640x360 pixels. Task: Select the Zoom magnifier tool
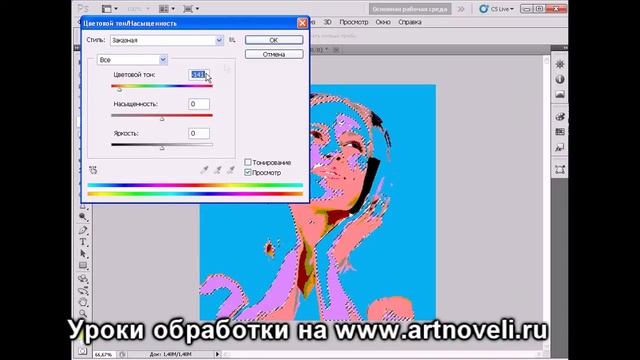click(83, 313)
